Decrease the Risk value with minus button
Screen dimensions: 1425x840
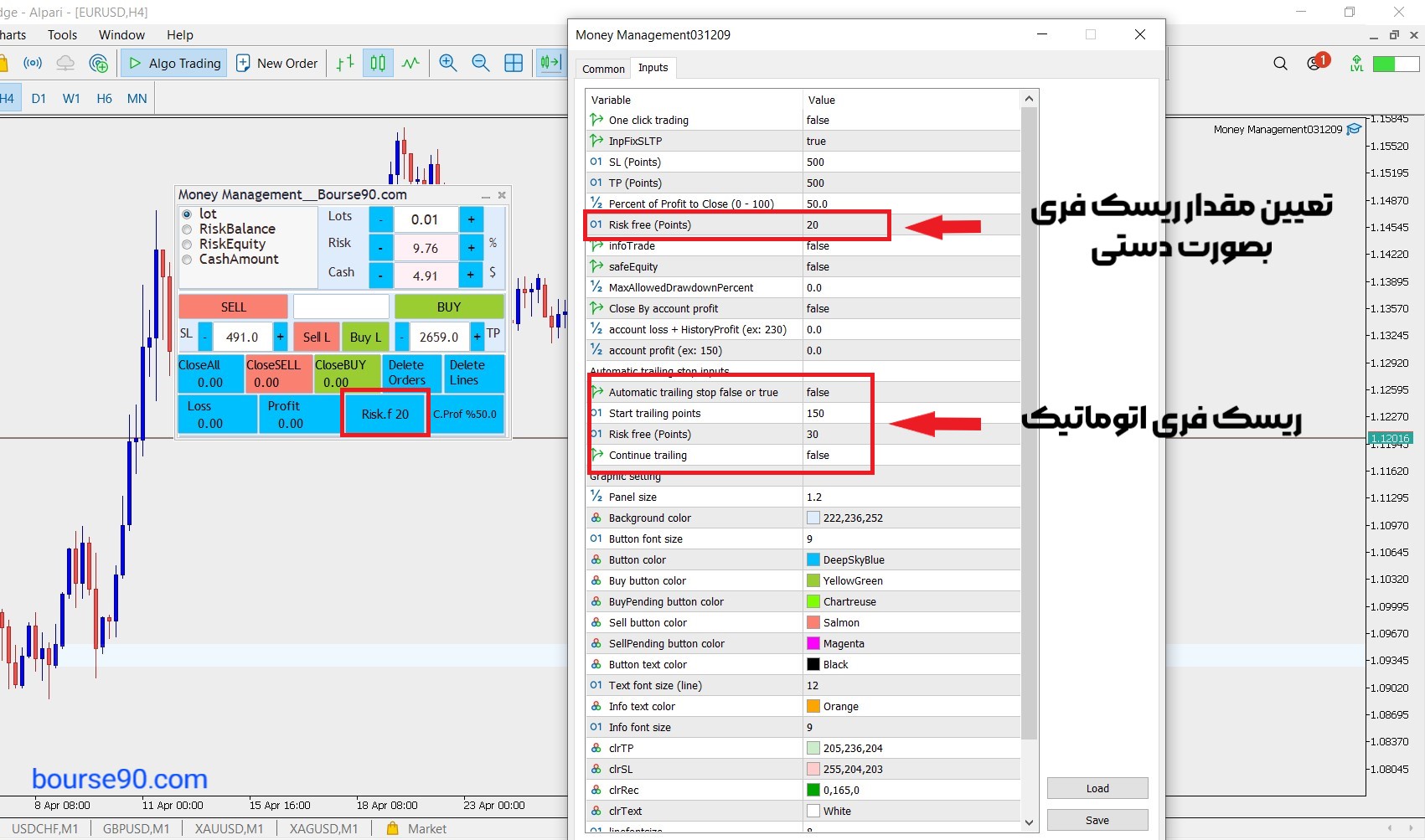pos(380,248)
